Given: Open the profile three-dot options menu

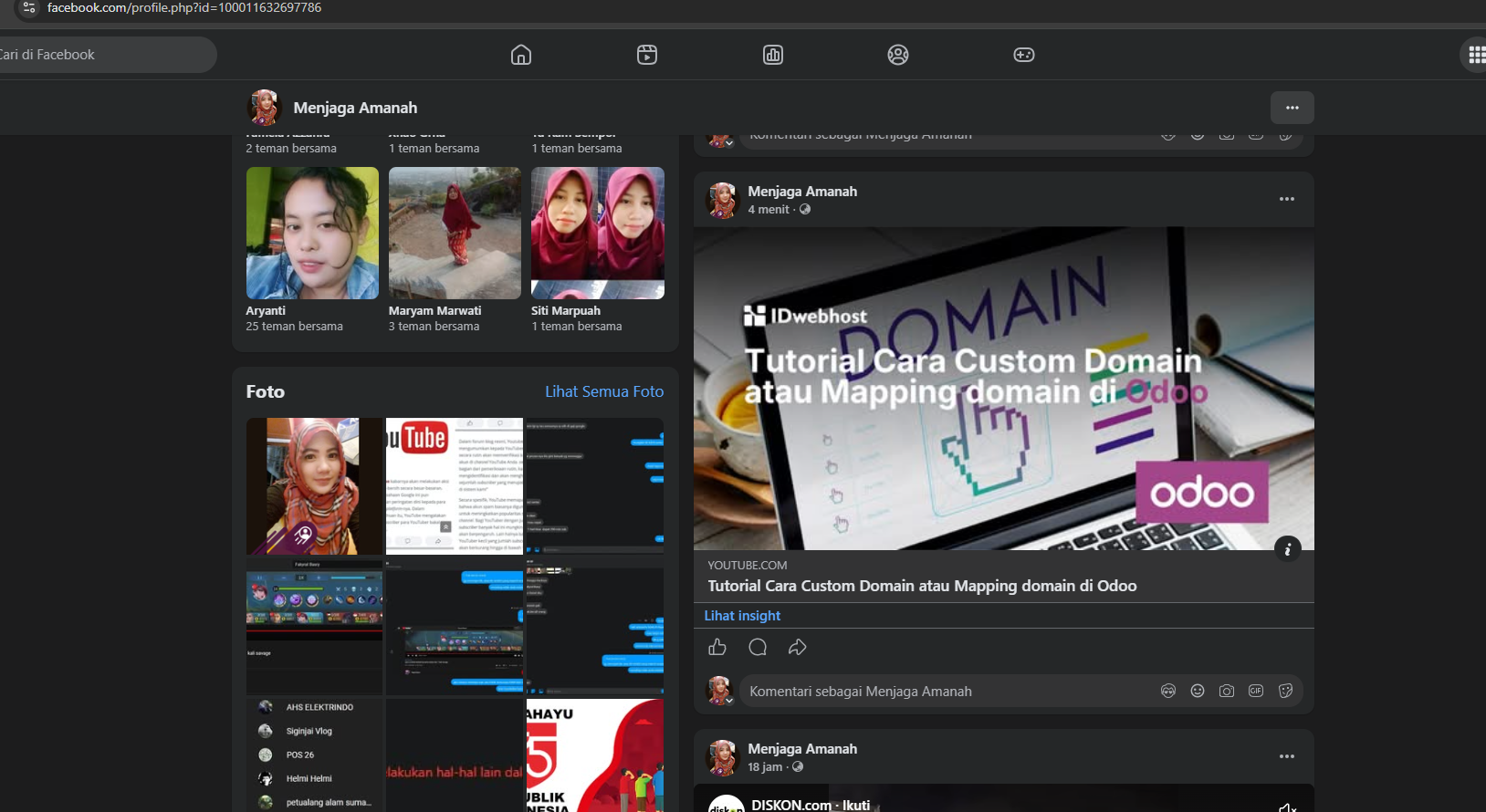Looking at the screenshot, I should [1292, 108].
